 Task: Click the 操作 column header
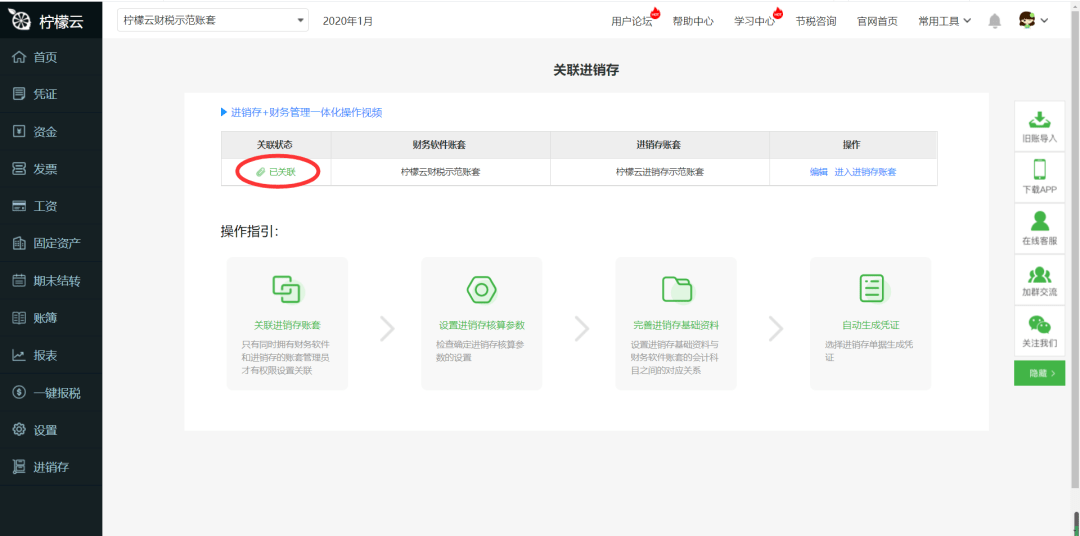pos(853,145)
